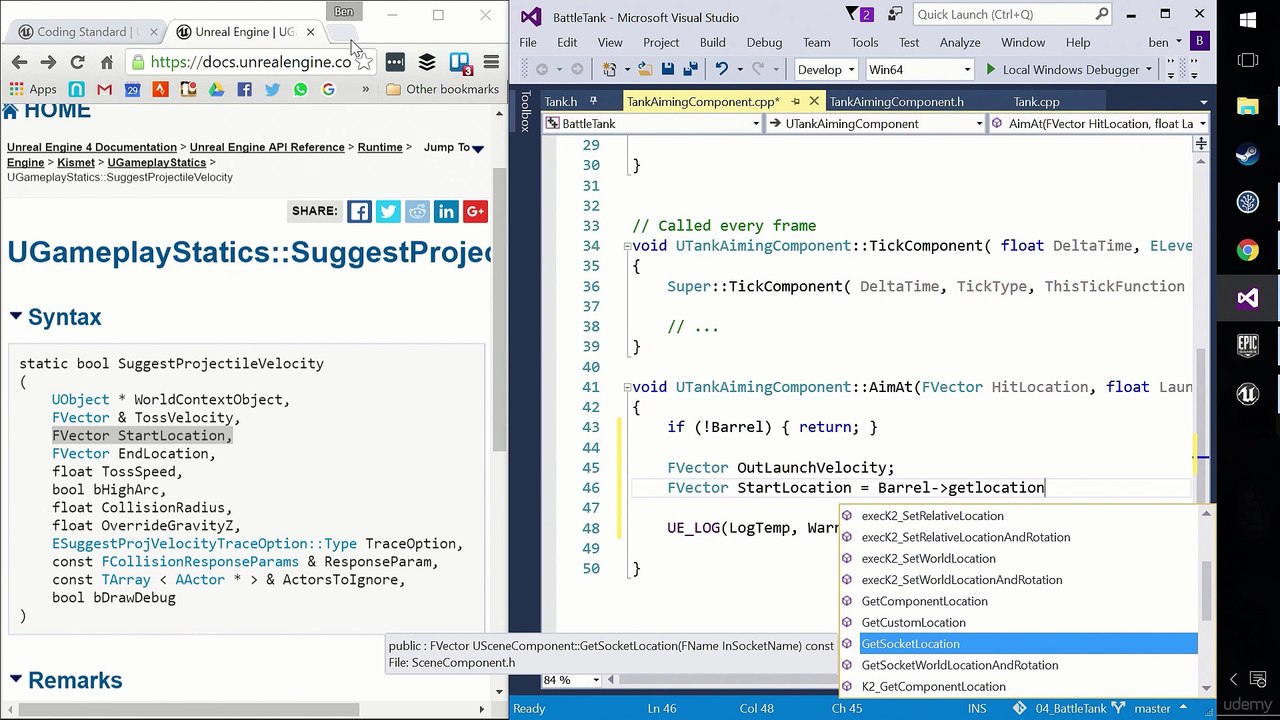Open File icon in Visual Studio toolbar
This screenshot has width=1280, height=720.
click(645, 69)
